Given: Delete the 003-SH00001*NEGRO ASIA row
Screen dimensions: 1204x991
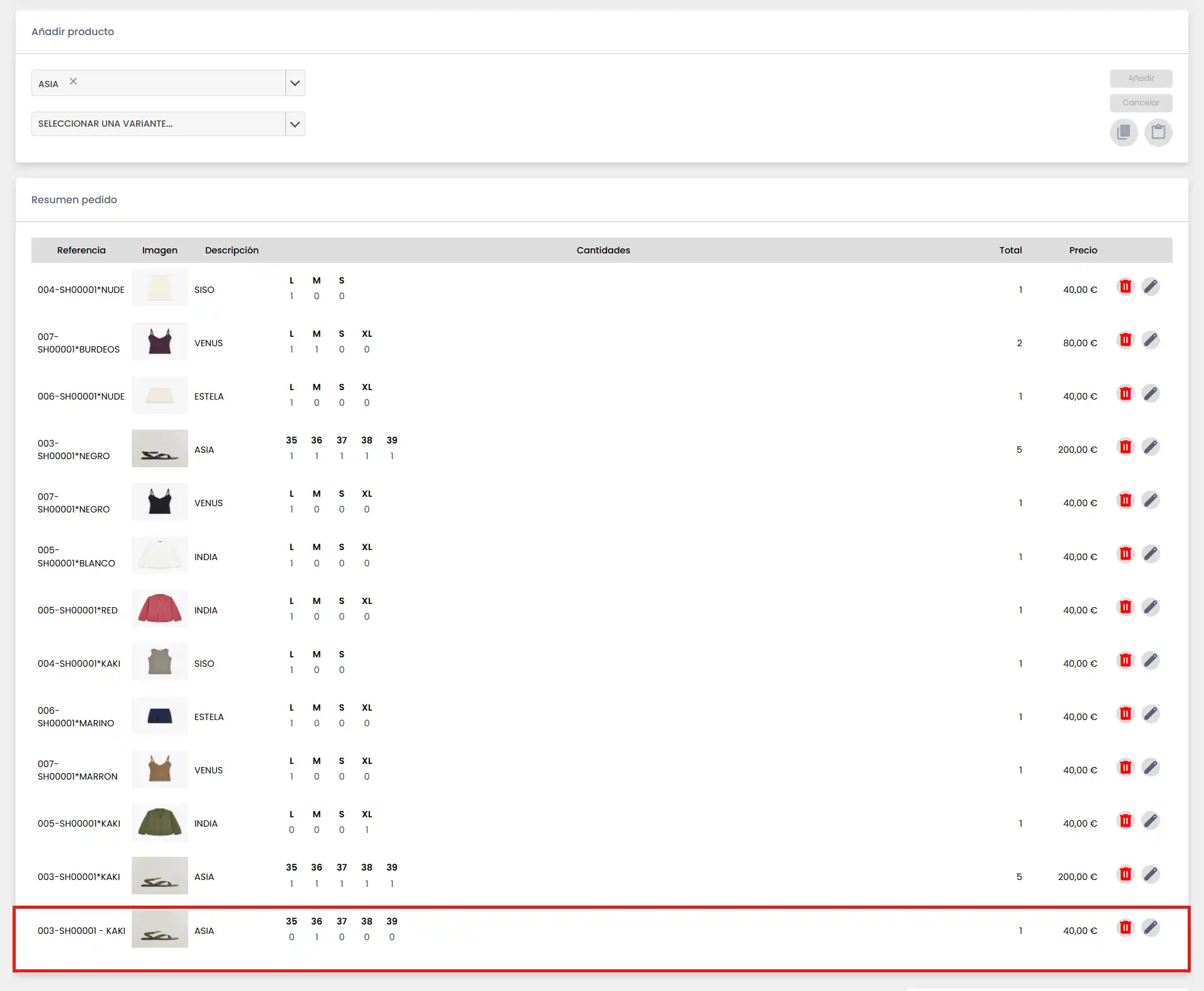Looking at the screenshot, I should coord(1126,447).
